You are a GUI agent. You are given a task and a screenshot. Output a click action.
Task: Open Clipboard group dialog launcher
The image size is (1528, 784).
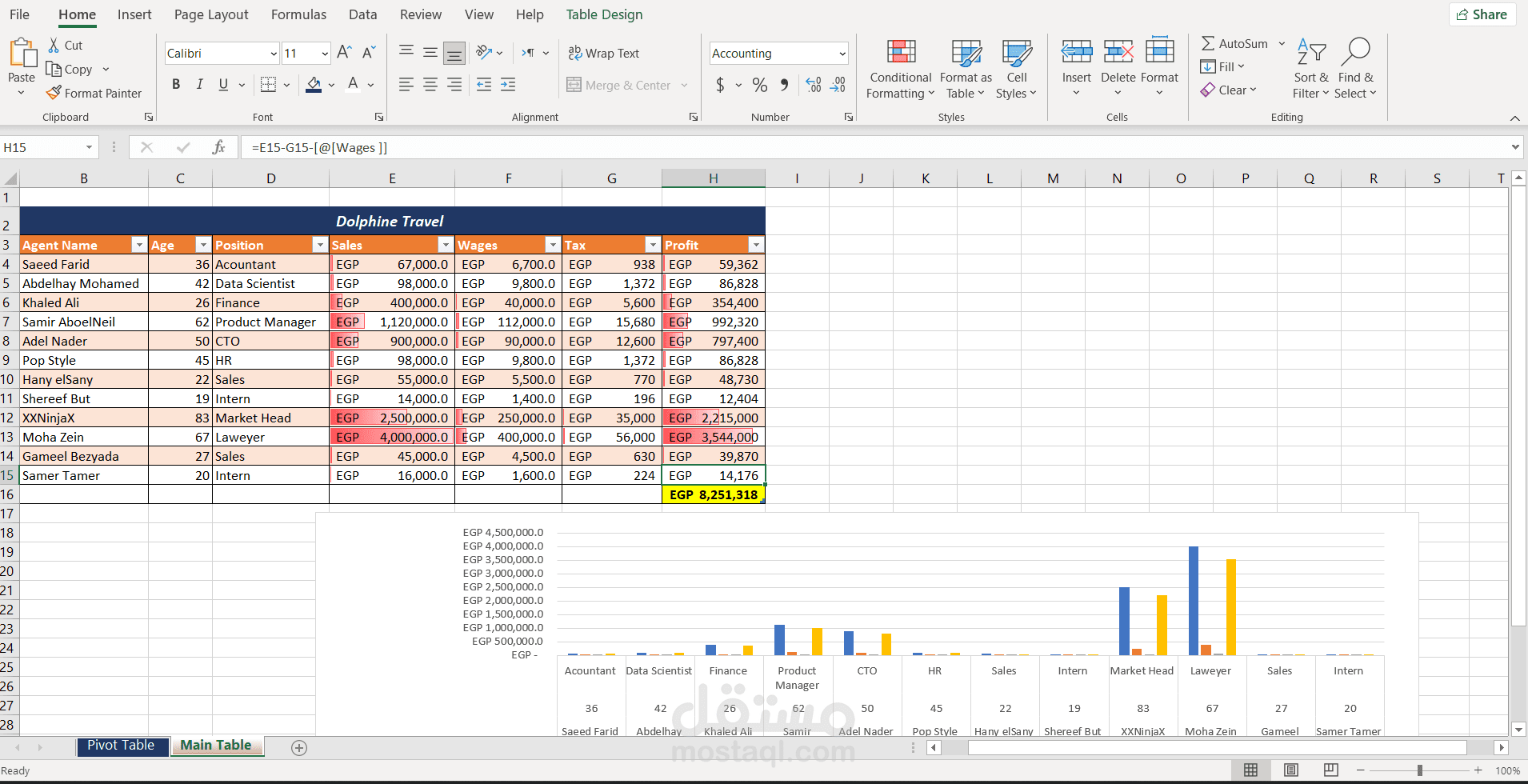149,117
